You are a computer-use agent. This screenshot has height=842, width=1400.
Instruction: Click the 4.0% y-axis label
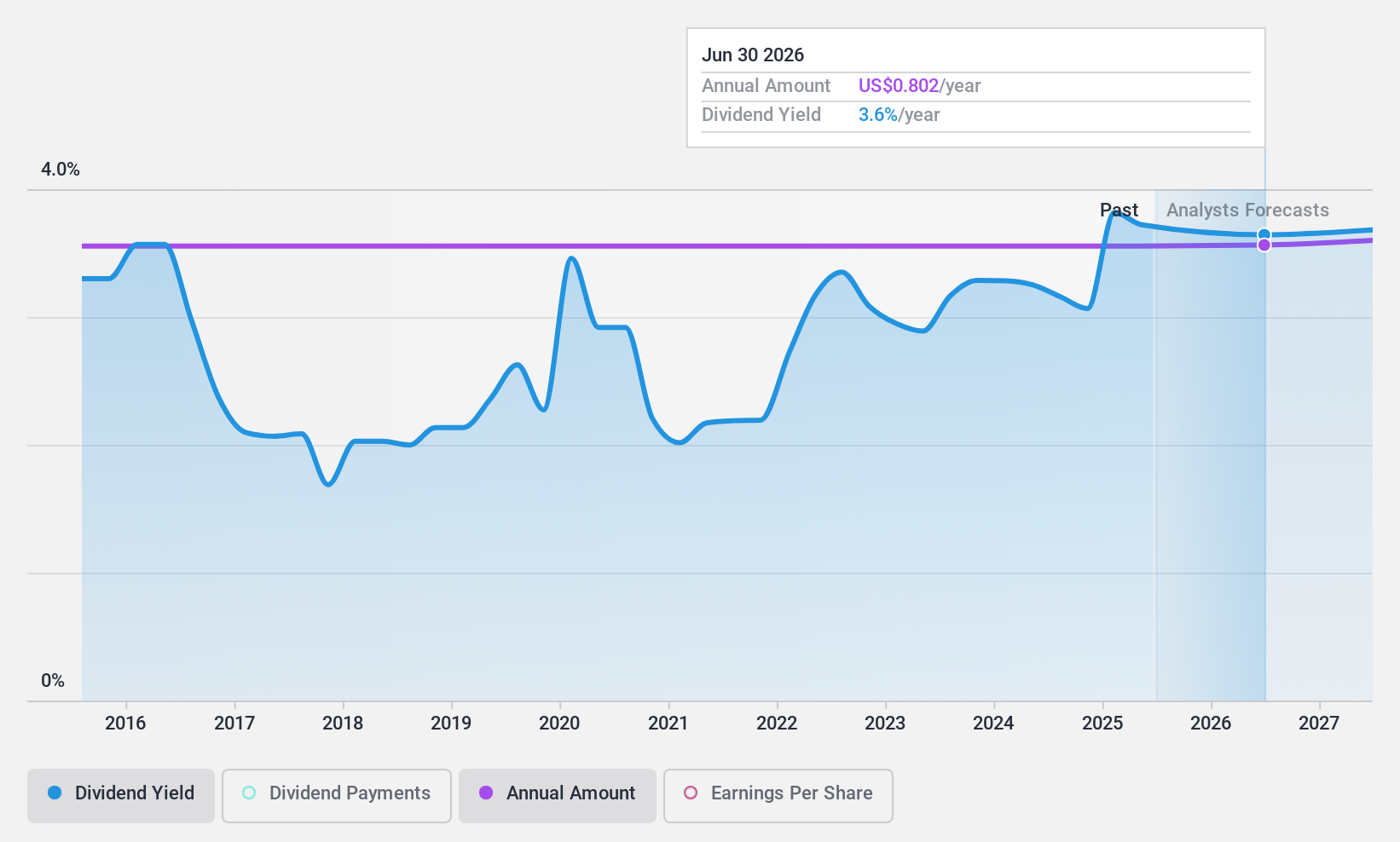tap(61, 170)
